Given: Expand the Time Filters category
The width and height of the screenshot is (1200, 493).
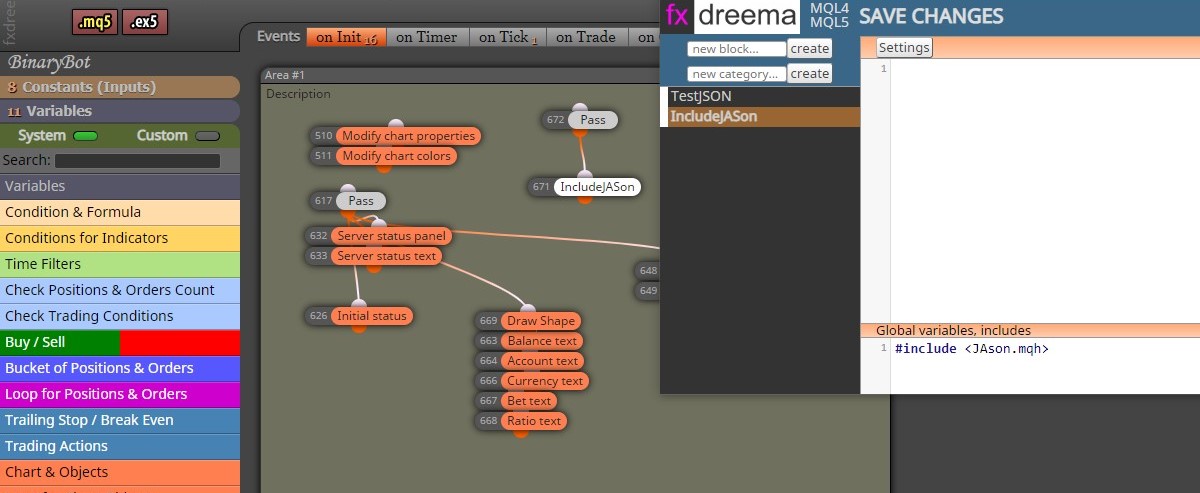Looking at the screenshot, I should coord(120,264).
